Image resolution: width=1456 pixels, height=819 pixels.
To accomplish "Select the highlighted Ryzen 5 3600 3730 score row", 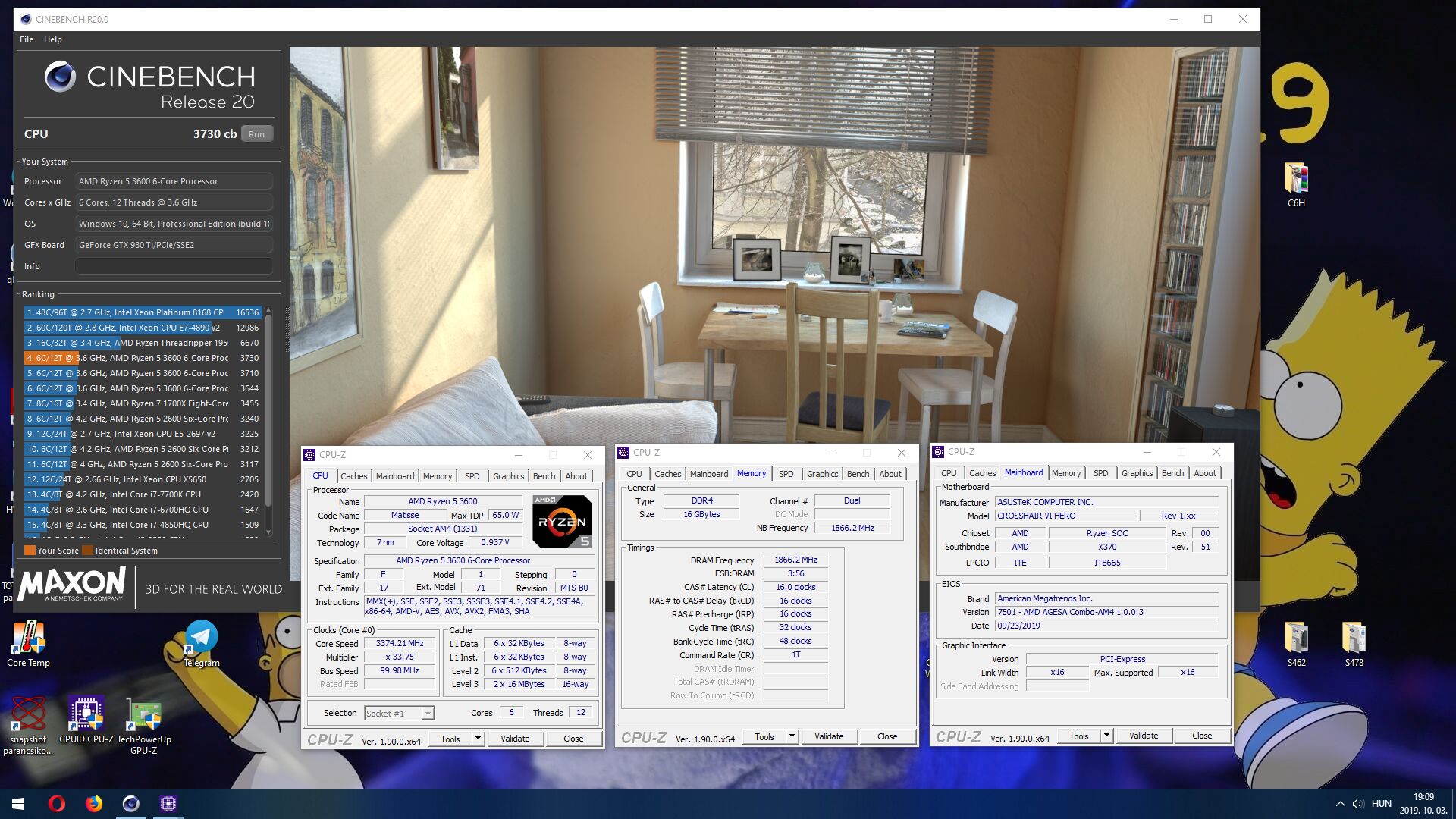I will coord(143,358).
